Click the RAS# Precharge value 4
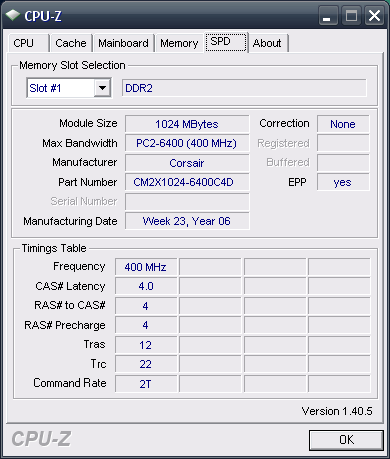390x459 pixels. point(146,325)
